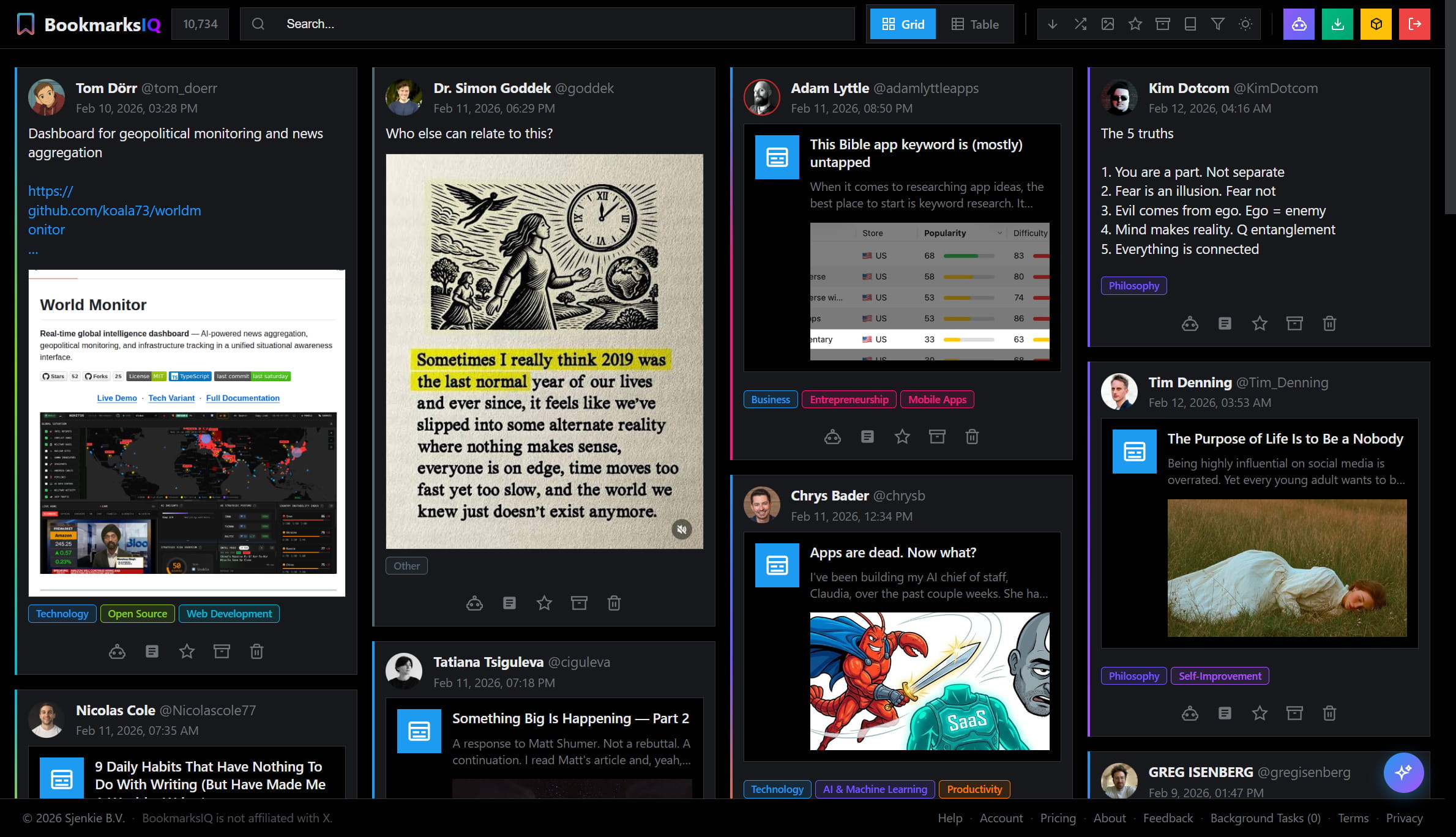Click the page vertical scrollbar
The width and height of the screenshot is (1456, 837).
click(x=1450, y=107)
